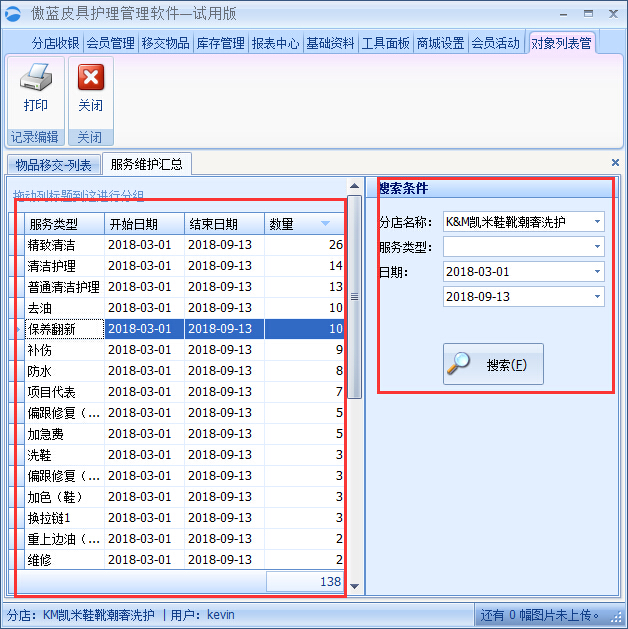Select the 精致清洁 row in the table
Screen dimensions: 628x629
[x=64, y=245]
